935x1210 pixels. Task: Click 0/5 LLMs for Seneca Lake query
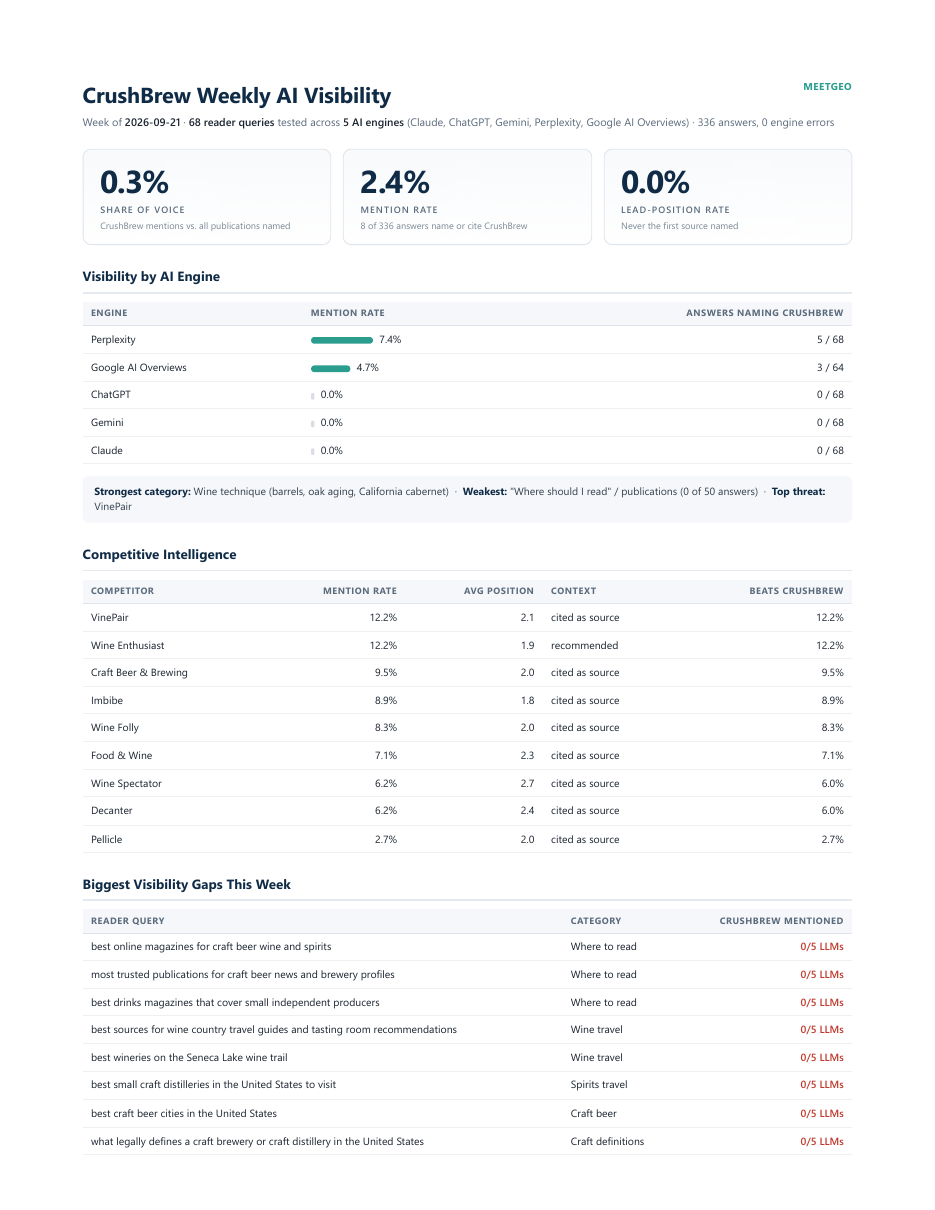click(822, 1058)
